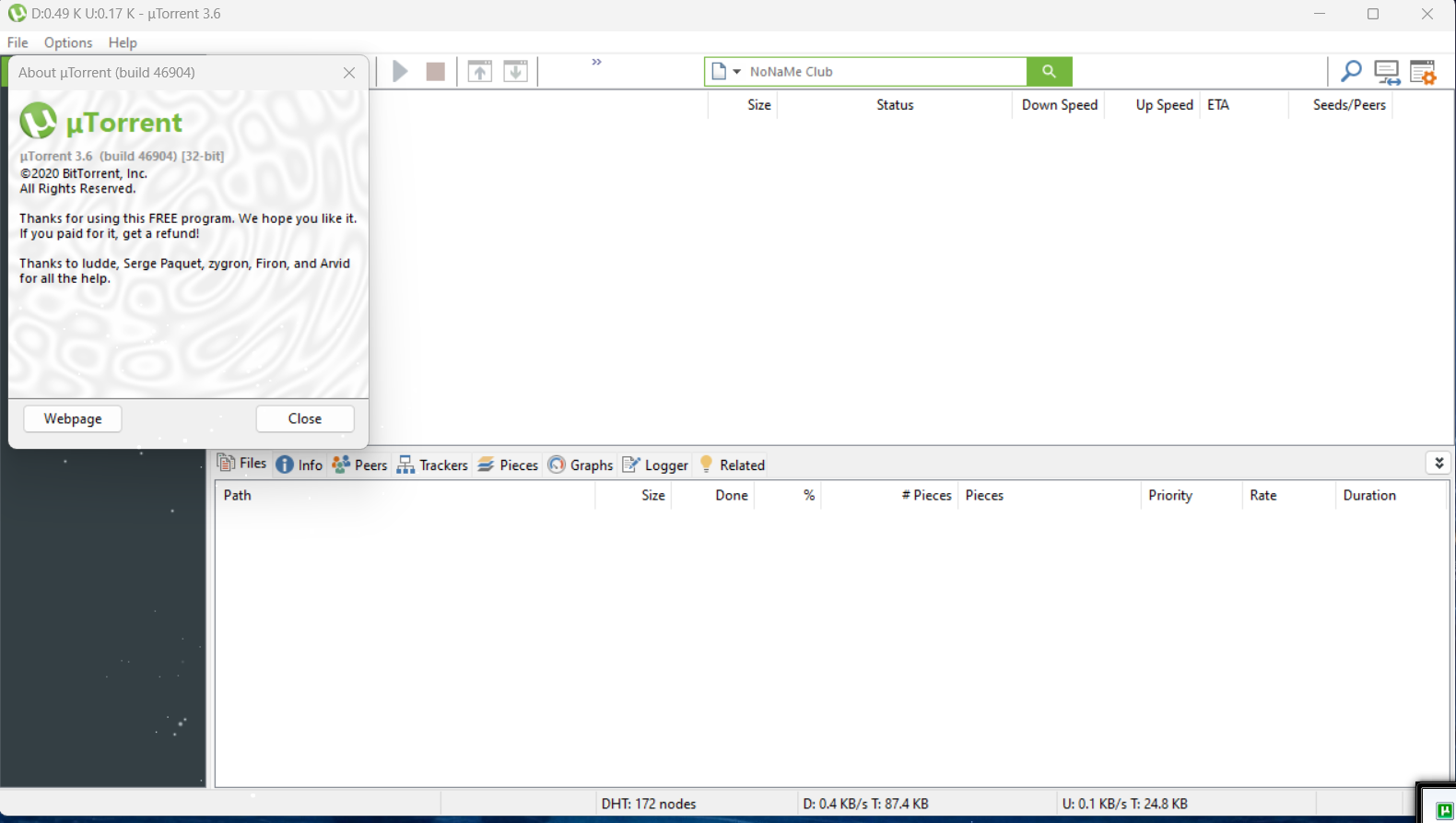
Task: Switch to the Trackers tab
Action: (x=432, y=464)
